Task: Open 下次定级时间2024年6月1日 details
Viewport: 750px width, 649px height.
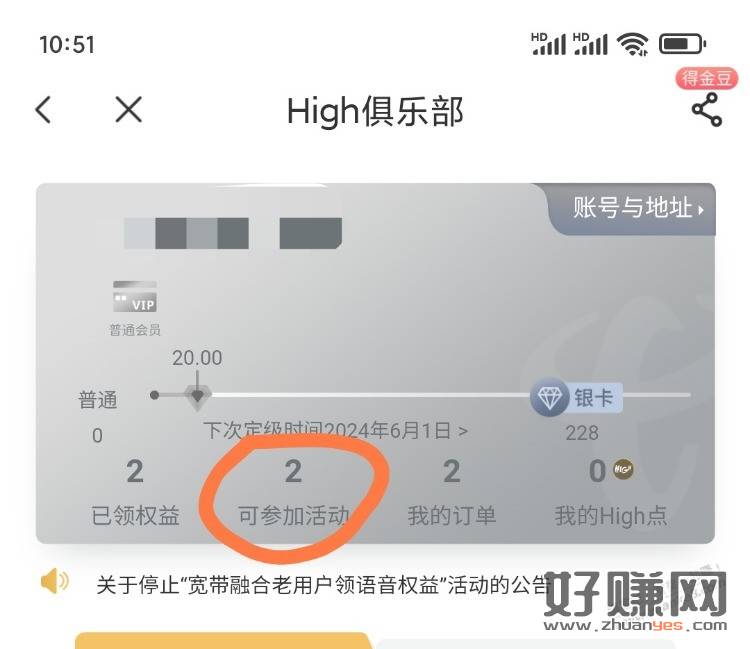Action: (x=335, y=430)
